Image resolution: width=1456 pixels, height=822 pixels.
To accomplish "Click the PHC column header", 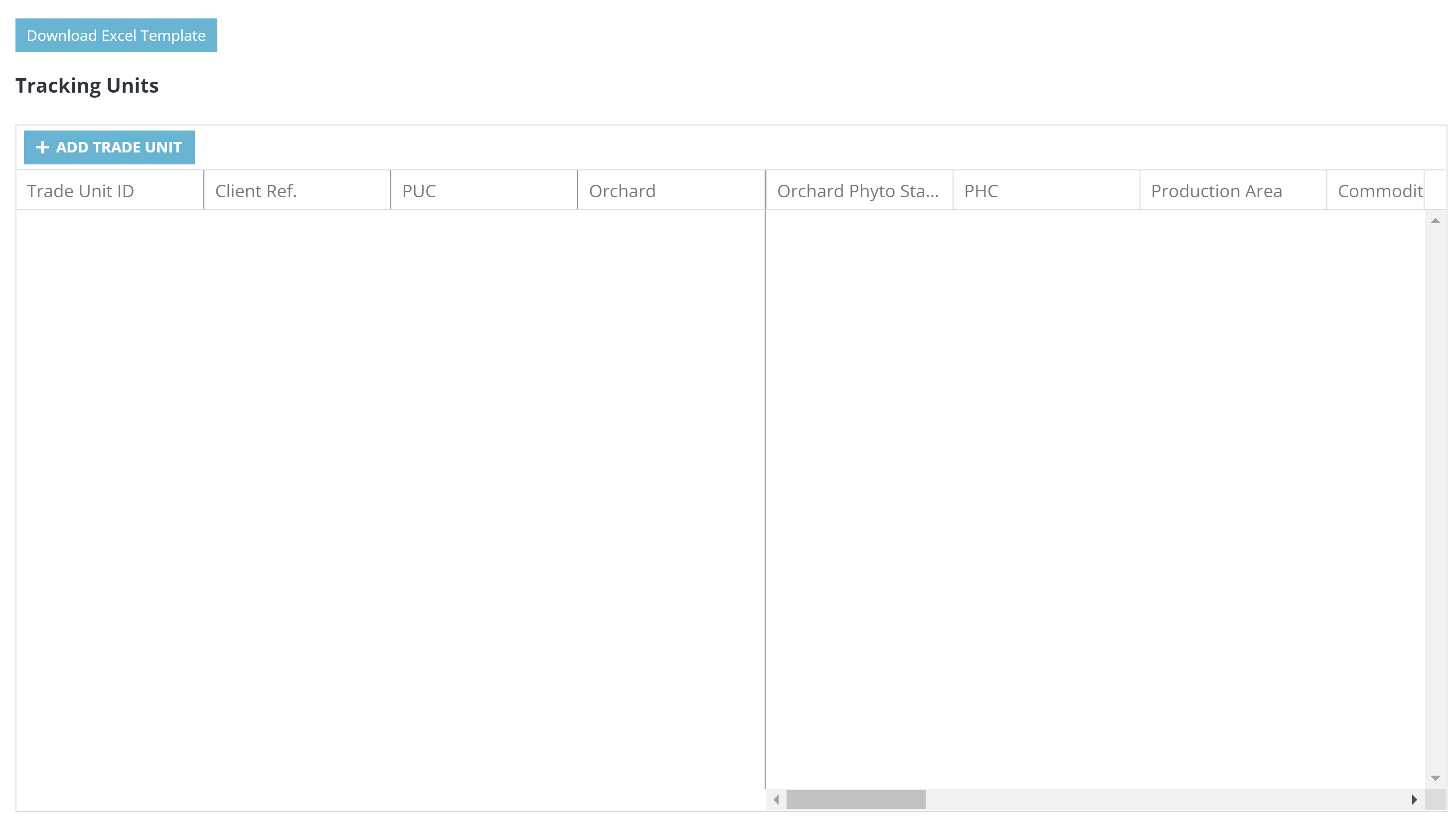I will (x=1046, y=191).
